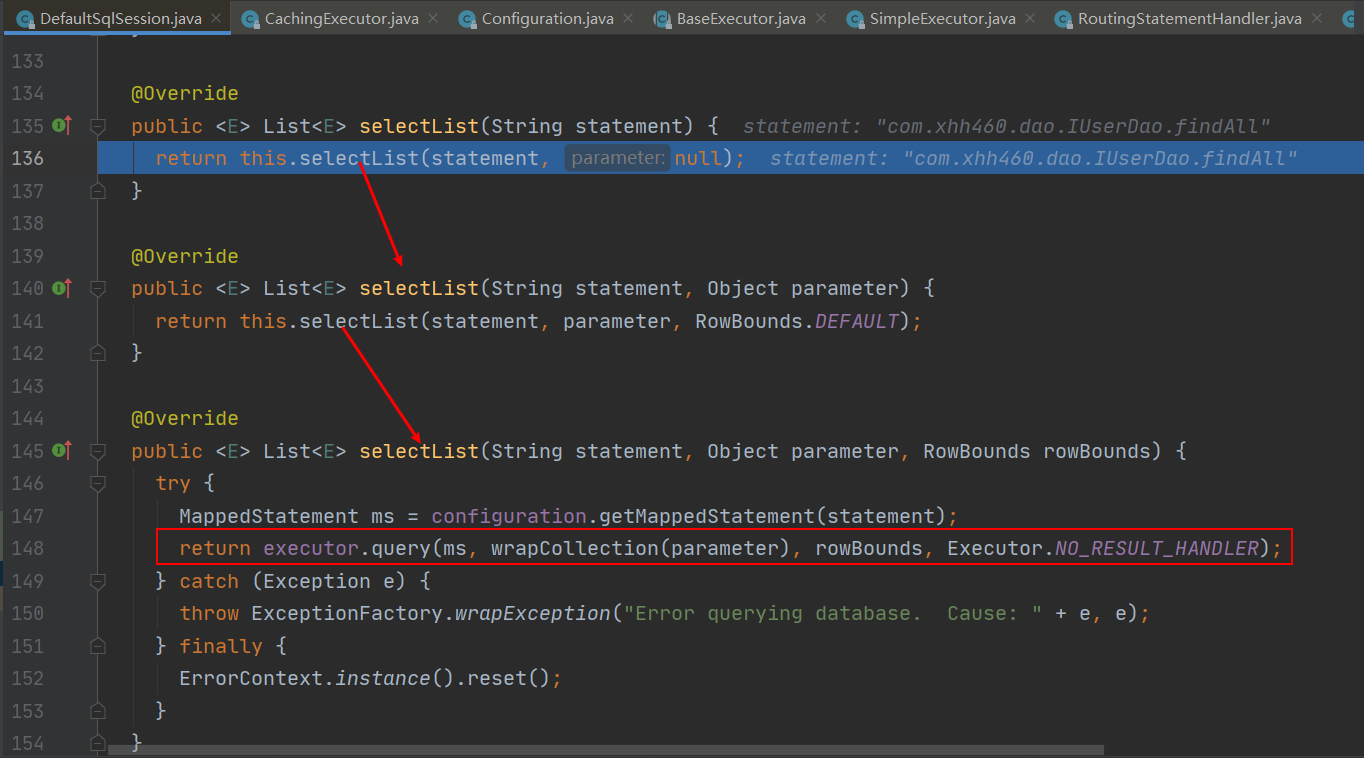This screenshot has width=1364, height=758.
Task: Click the reset() call on line 152
Action: pos(503,678)
